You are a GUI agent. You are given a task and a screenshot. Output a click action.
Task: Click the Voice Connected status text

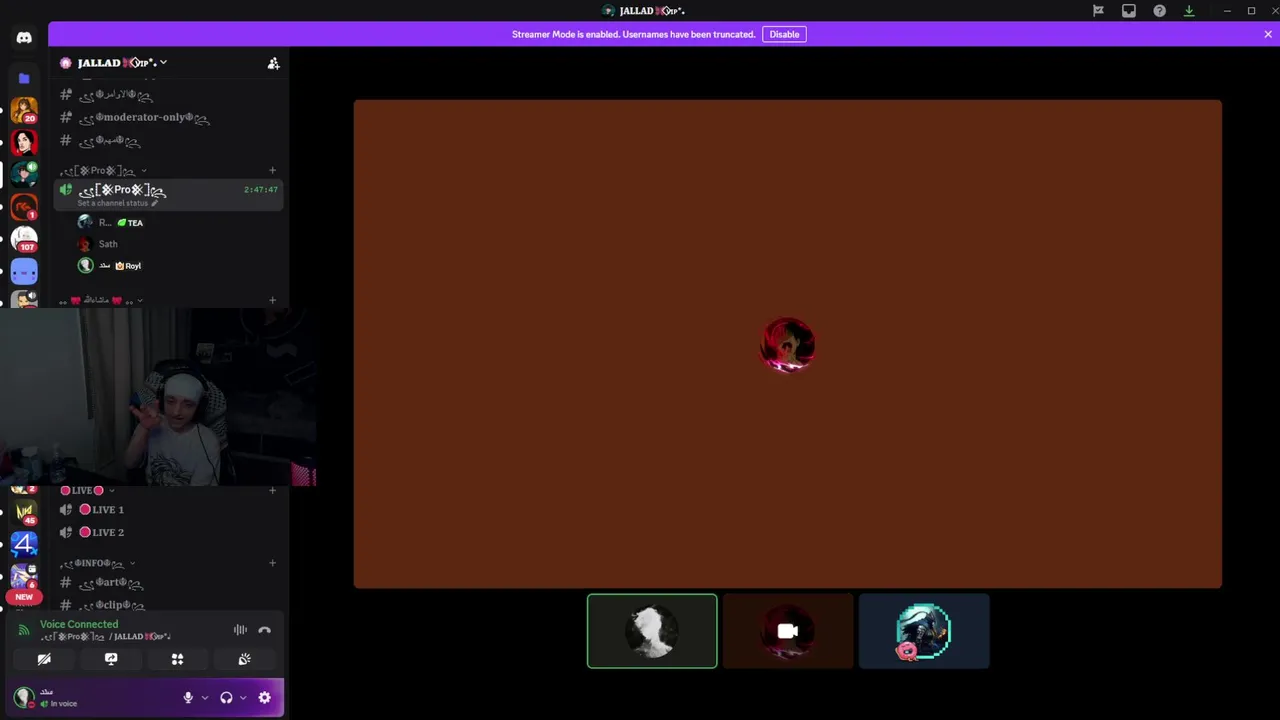coord(79,624)
